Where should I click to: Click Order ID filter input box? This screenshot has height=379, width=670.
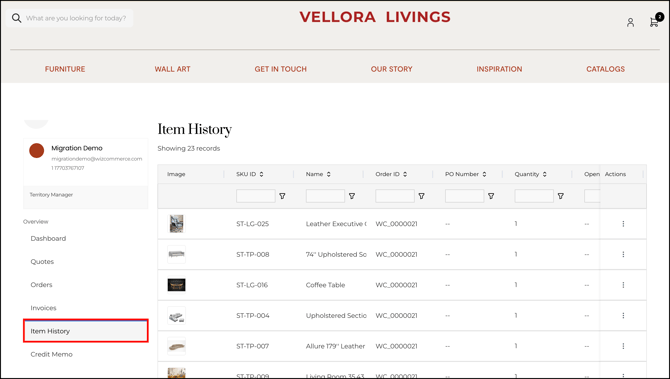(395, 196)
